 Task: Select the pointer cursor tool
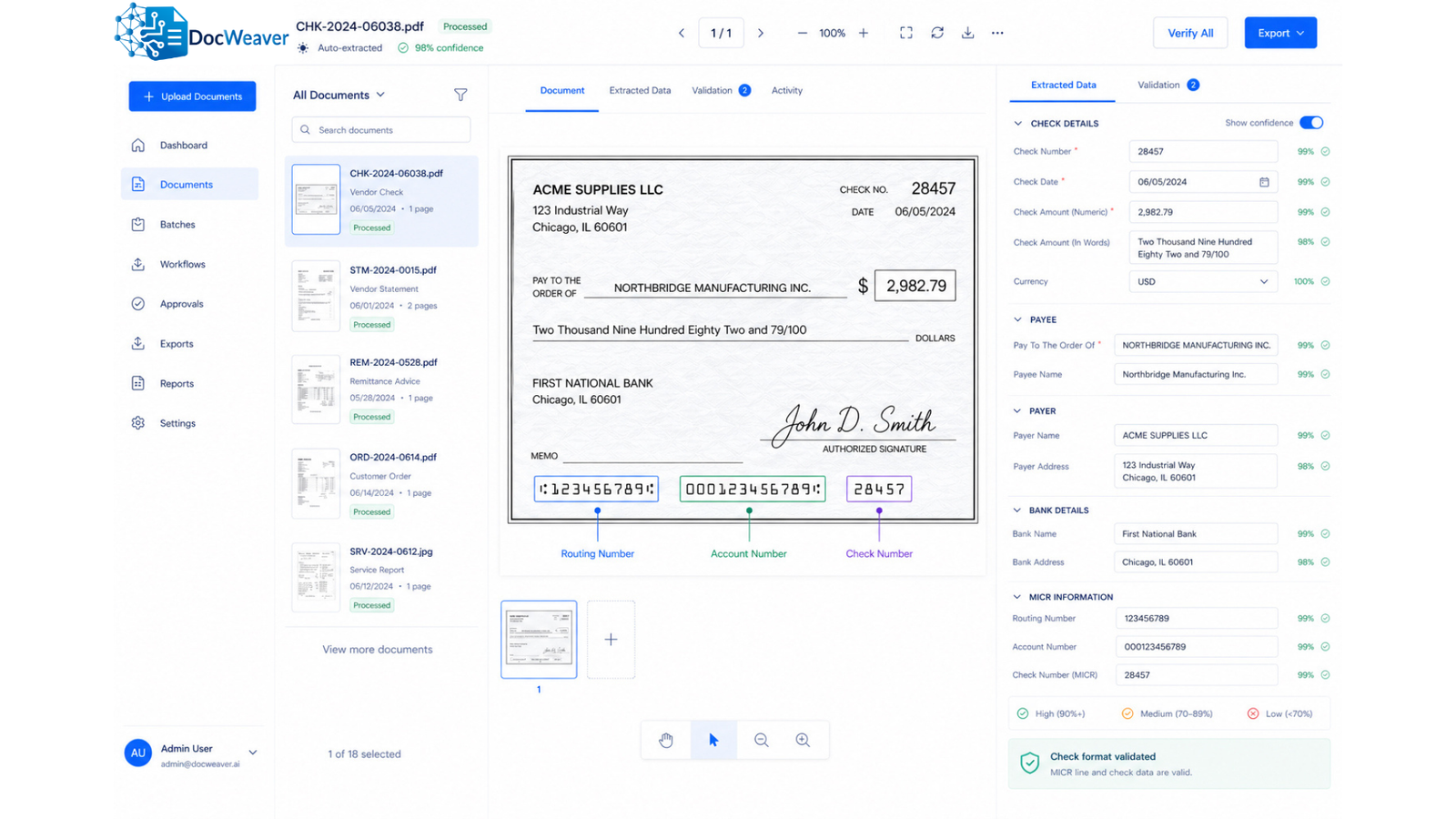[x=713, y=740]
